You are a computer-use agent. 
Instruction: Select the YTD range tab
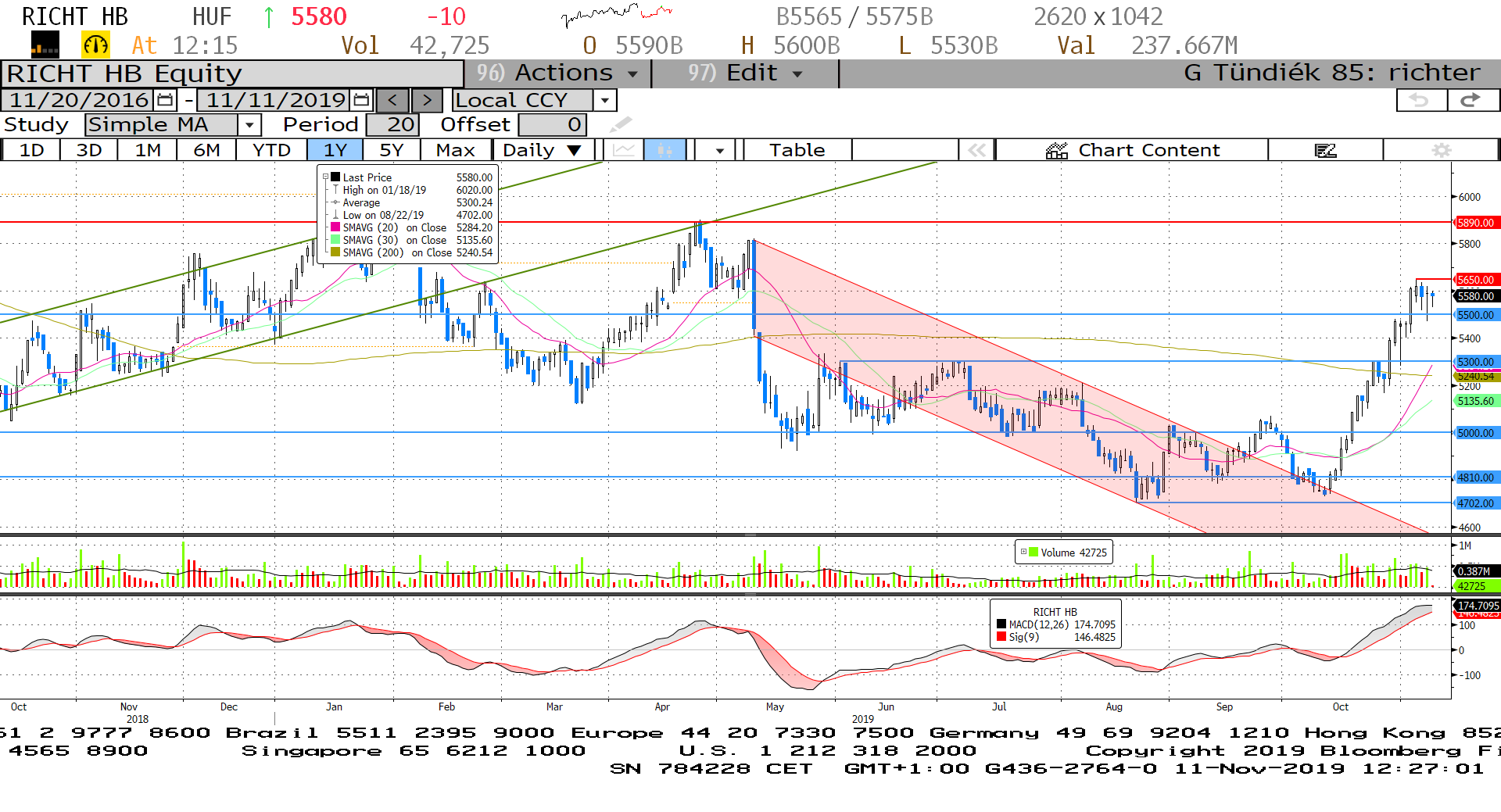point(271,150)
